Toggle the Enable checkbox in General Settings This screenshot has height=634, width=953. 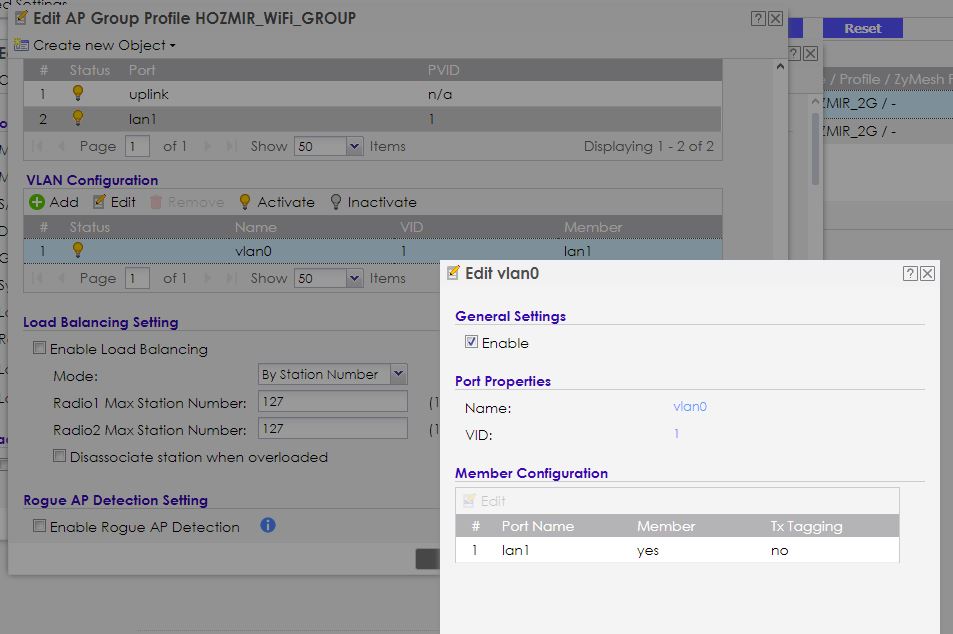tap(471, 342)
